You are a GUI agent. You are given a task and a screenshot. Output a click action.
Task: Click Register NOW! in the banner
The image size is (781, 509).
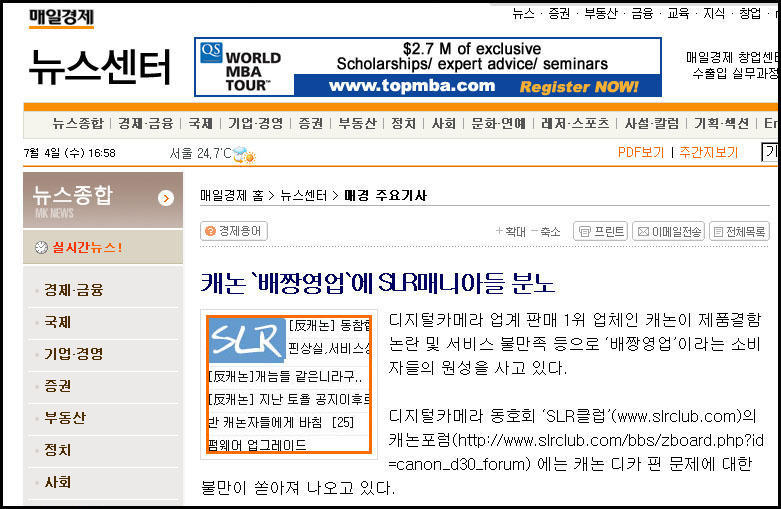pyautogui.click(x=579, y=87)
